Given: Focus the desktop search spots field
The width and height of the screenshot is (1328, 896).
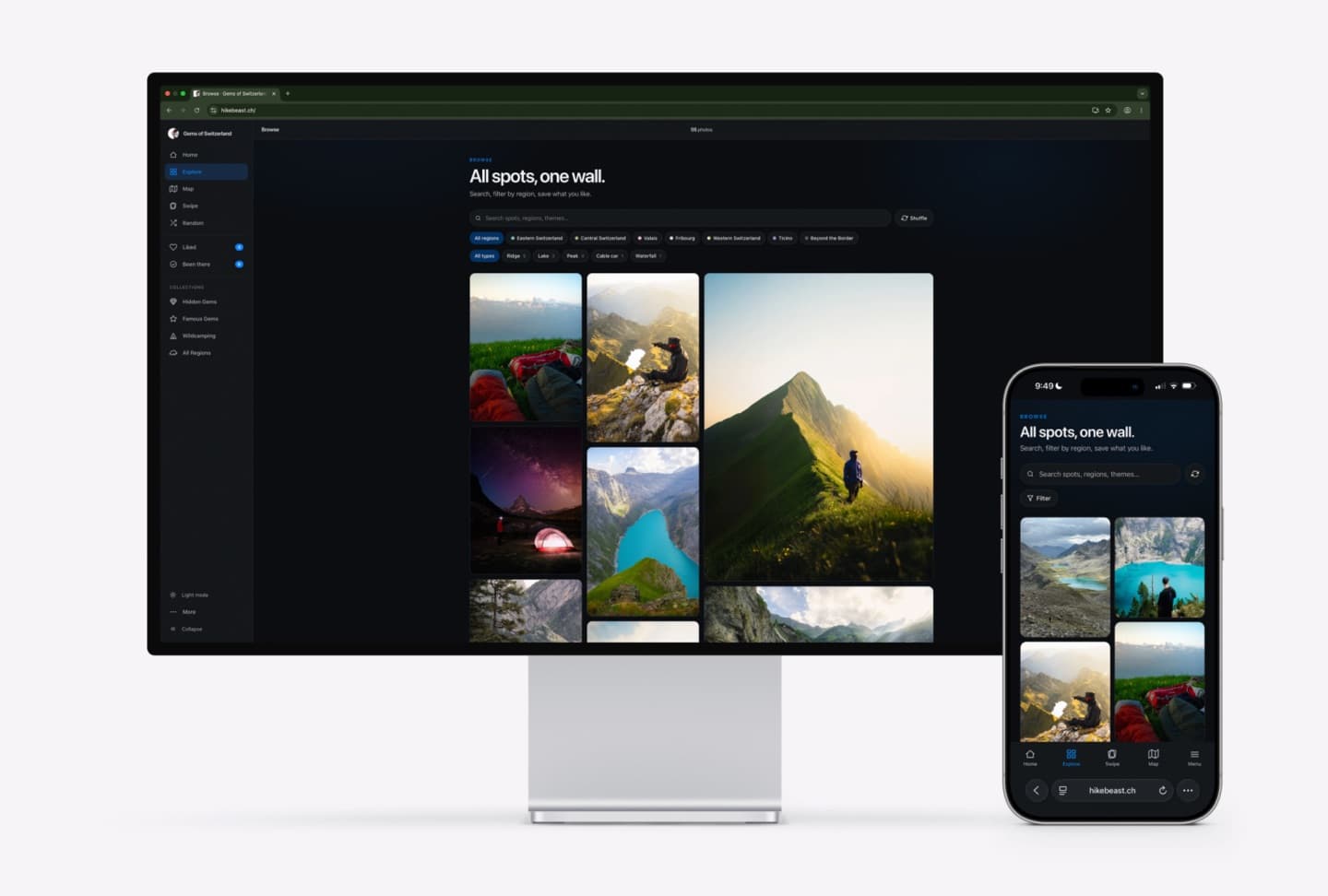Looking at the screenshot, I should (x=680, y=218).
